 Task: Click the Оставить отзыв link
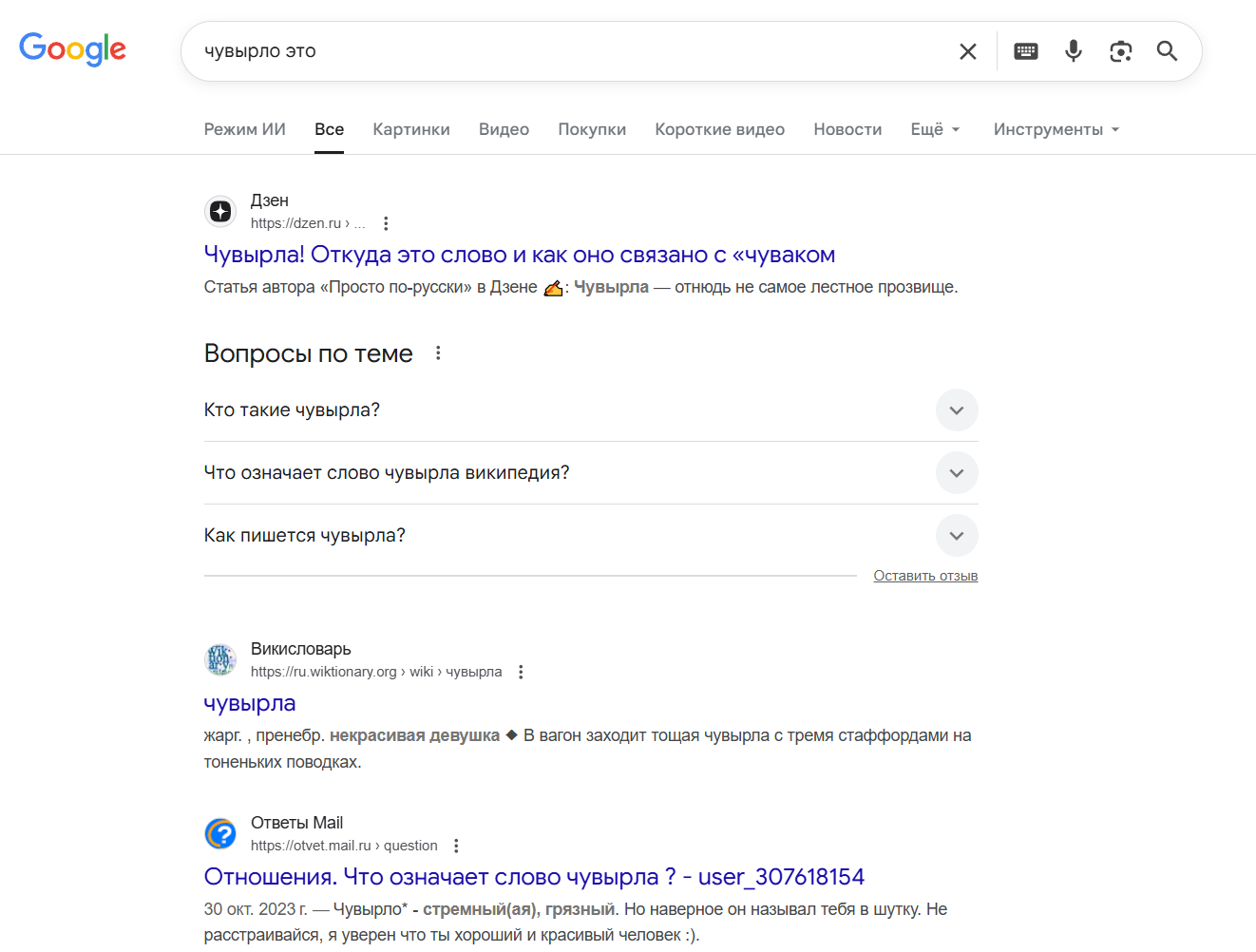(x=925, y=576)
